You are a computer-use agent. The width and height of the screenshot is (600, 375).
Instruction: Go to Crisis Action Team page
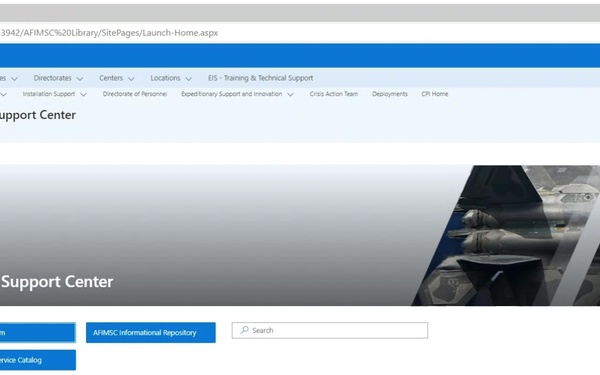point(334,94)
